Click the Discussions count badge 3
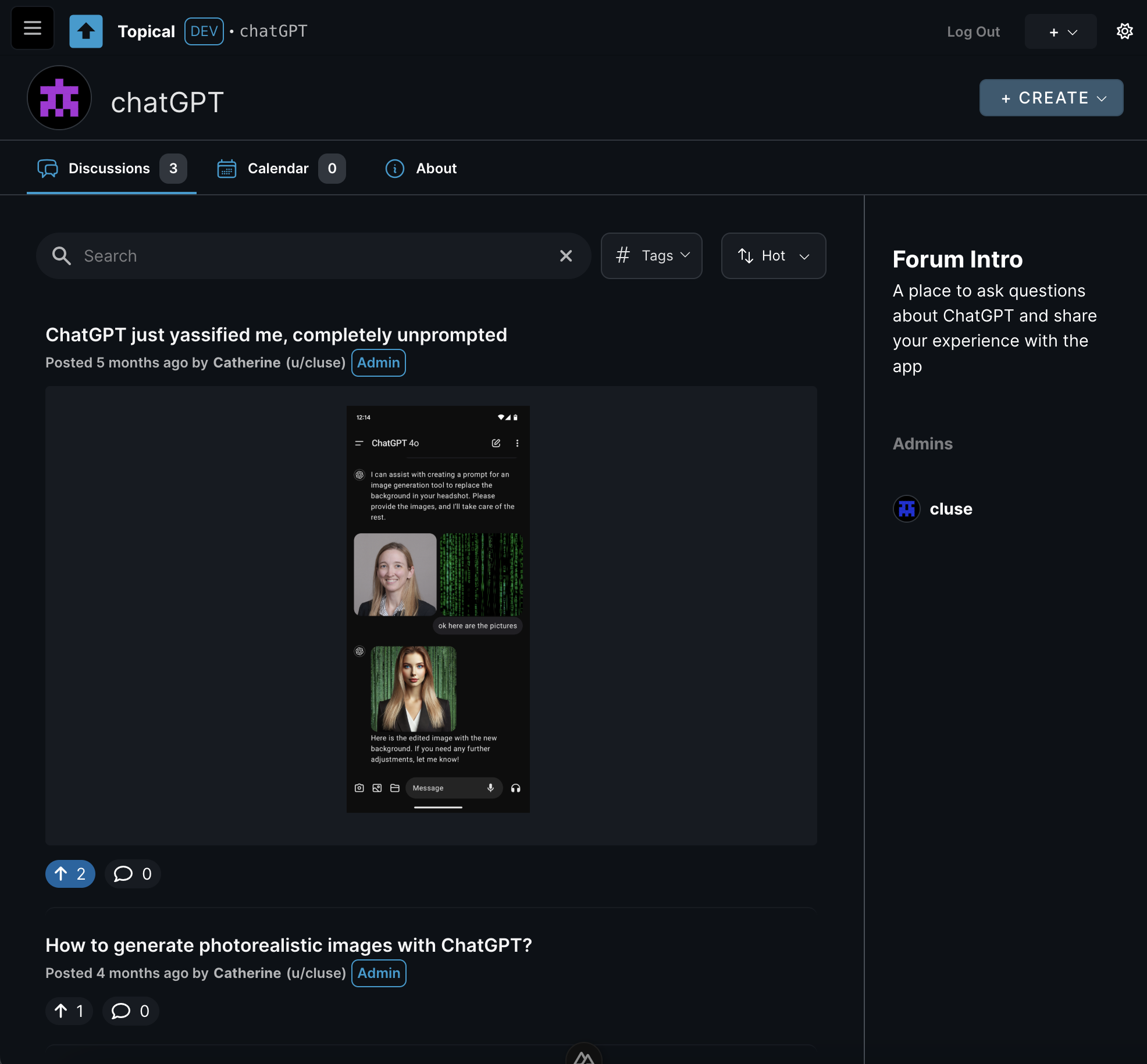The image size is (1147, 1064). (x=173, y=169)
